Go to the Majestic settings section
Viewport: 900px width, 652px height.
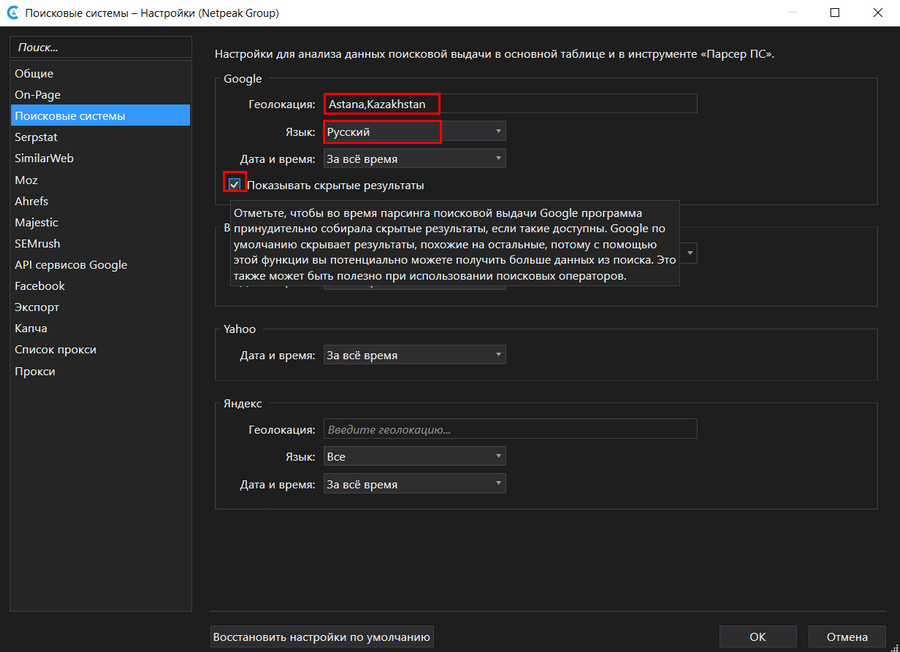pyautogui.click(x=100, y=223)
